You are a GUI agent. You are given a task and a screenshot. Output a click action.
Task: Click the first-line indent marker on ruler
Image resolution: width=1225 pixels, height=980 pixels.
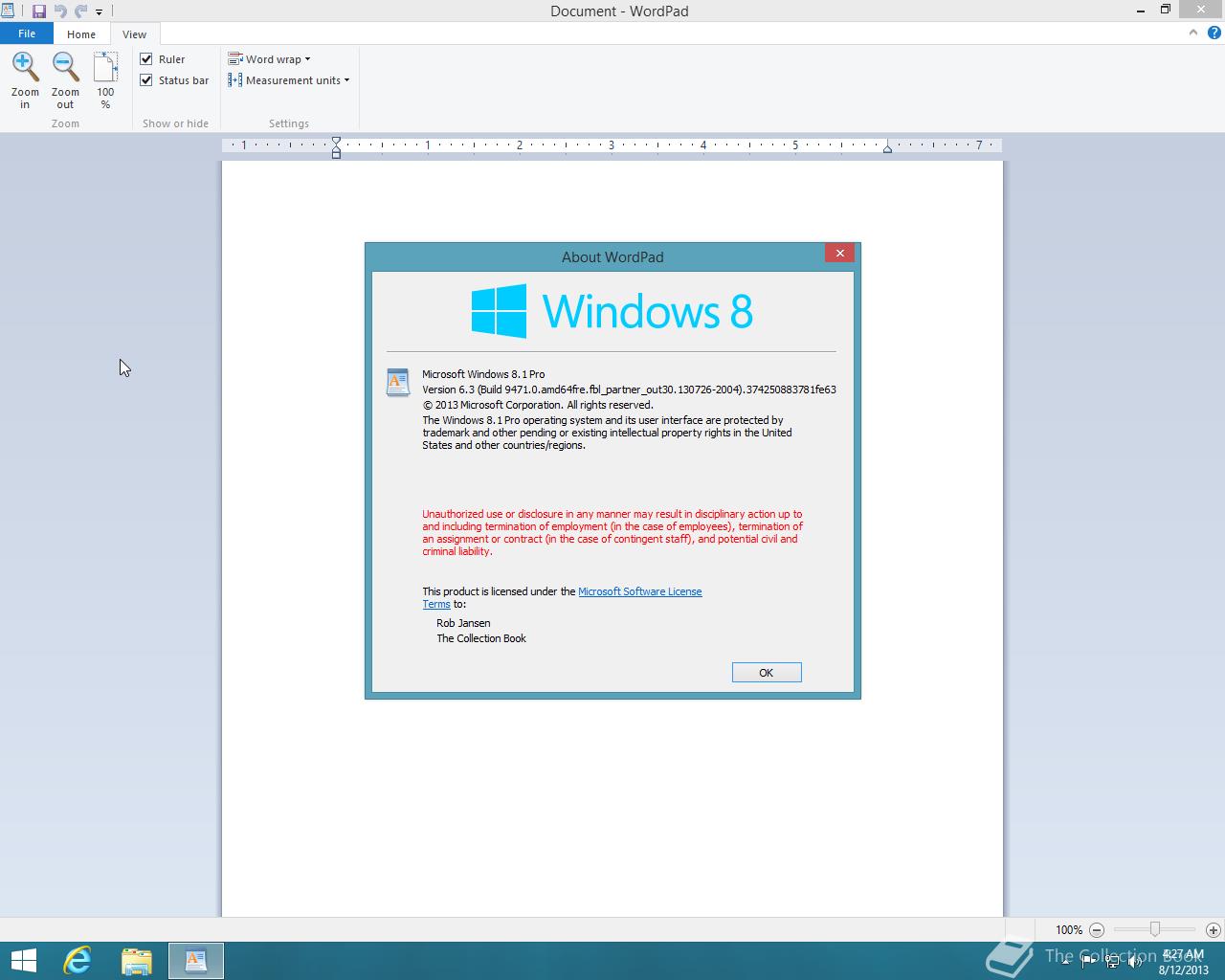[x=336, y=141]
